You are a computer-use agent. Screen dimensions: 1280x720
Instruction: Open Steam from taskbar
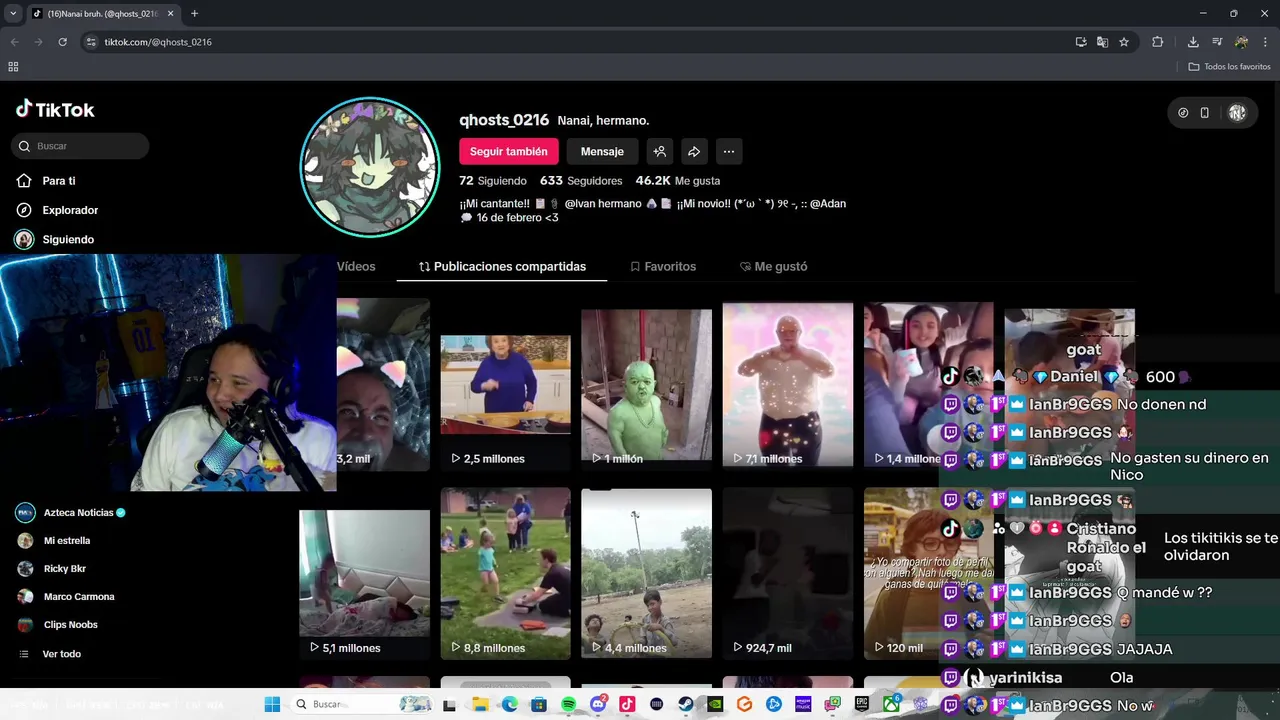[x=686, y=704]
